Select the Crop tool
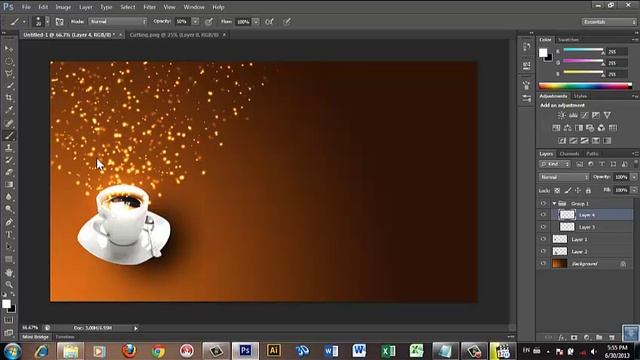Image resolution: width=640 pixels, height=360 pixels. (9, 98)
